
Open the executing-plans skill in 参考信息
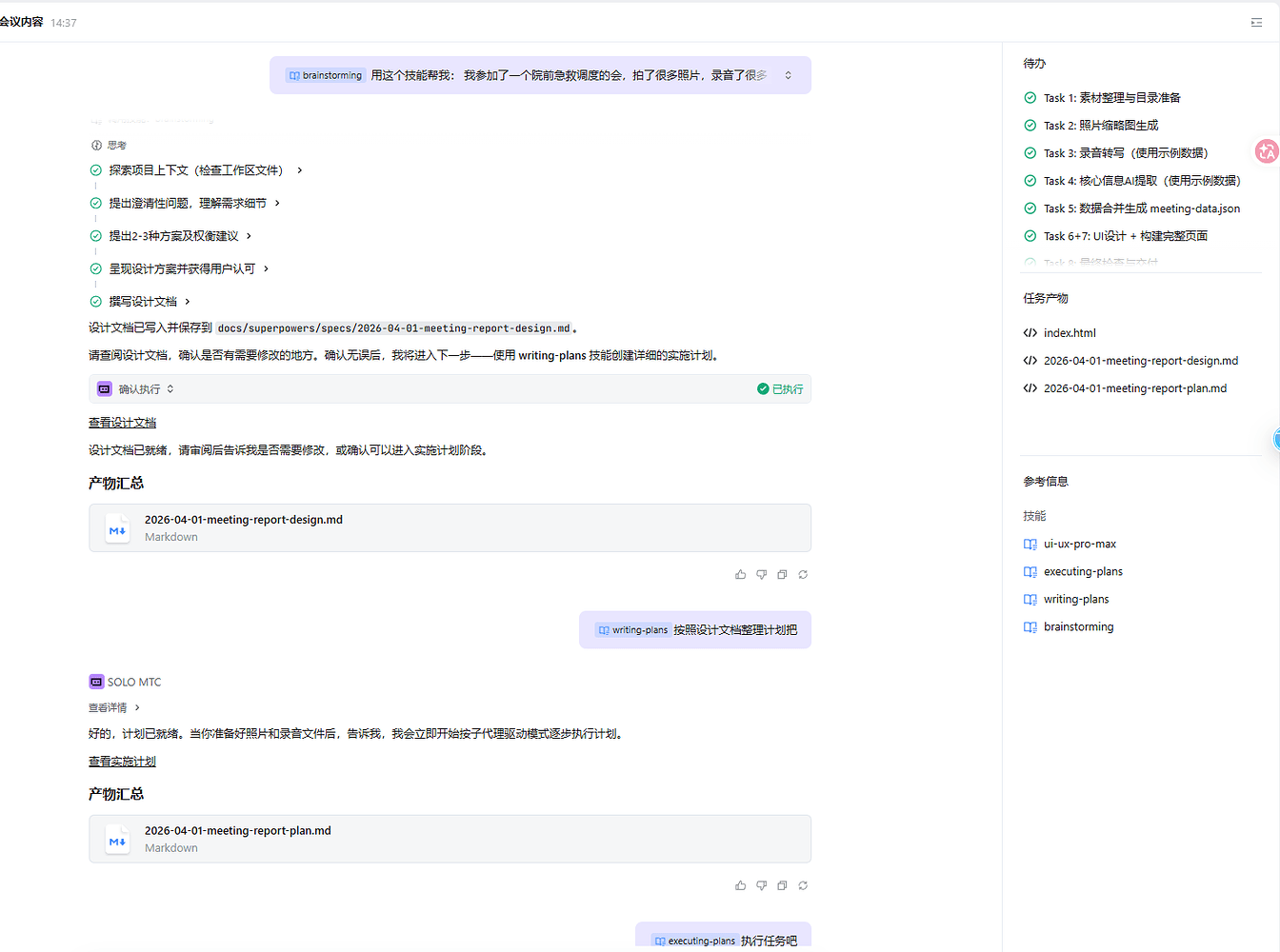(x=1083, y=572)
